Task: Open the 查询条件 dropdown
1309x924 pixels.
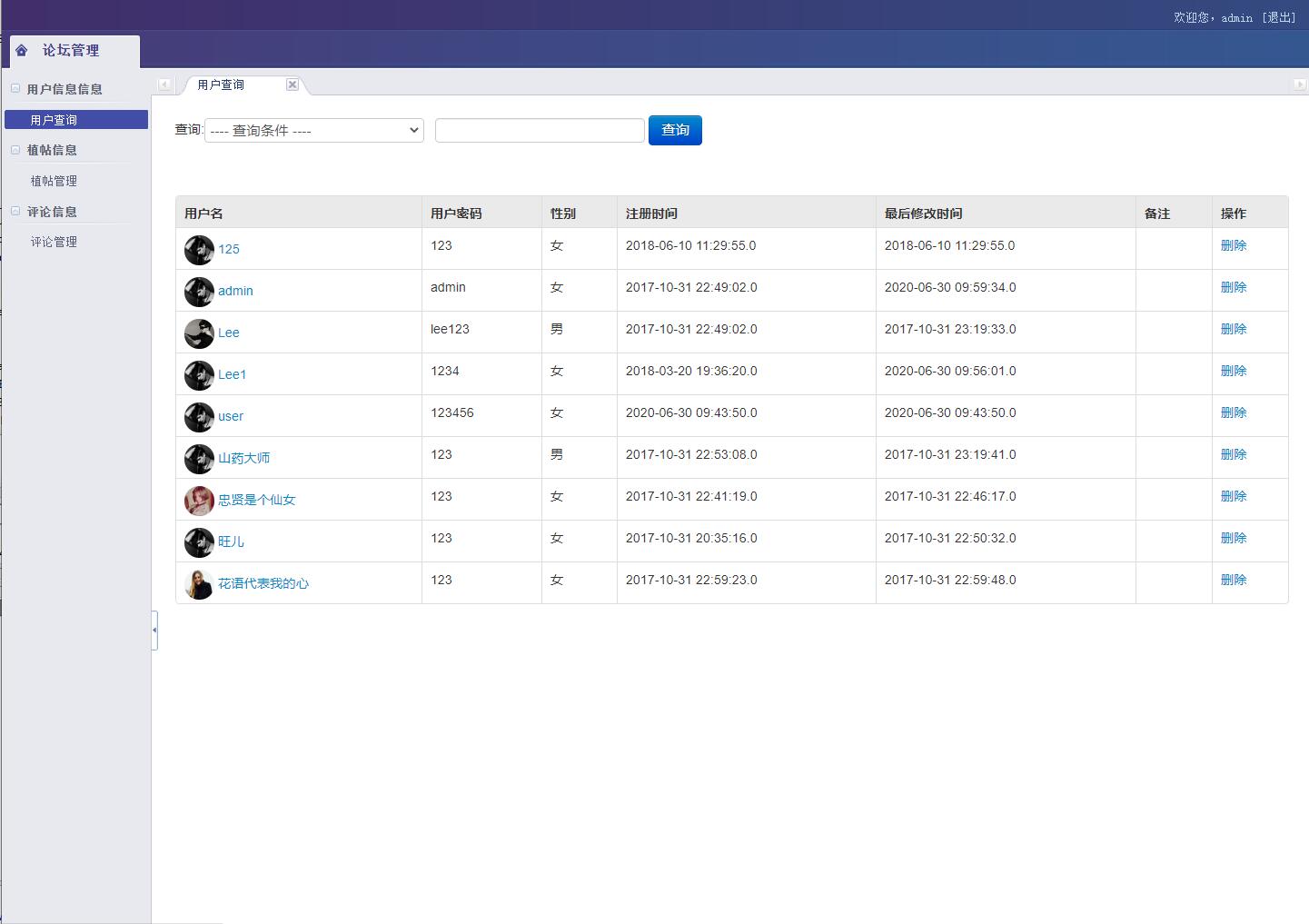Action: tap(314, 131)
